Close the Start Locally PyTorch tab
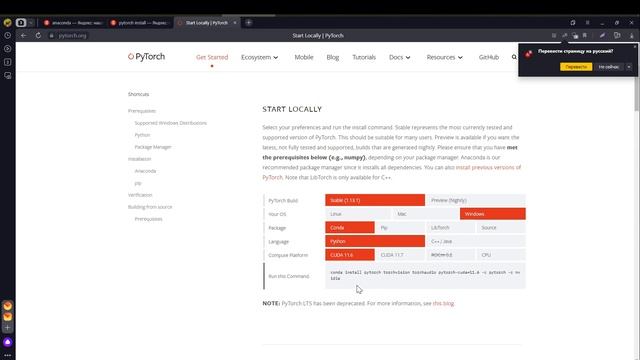Image resolution: width=640 pixels, height=360 pixels. pos(235,23)
